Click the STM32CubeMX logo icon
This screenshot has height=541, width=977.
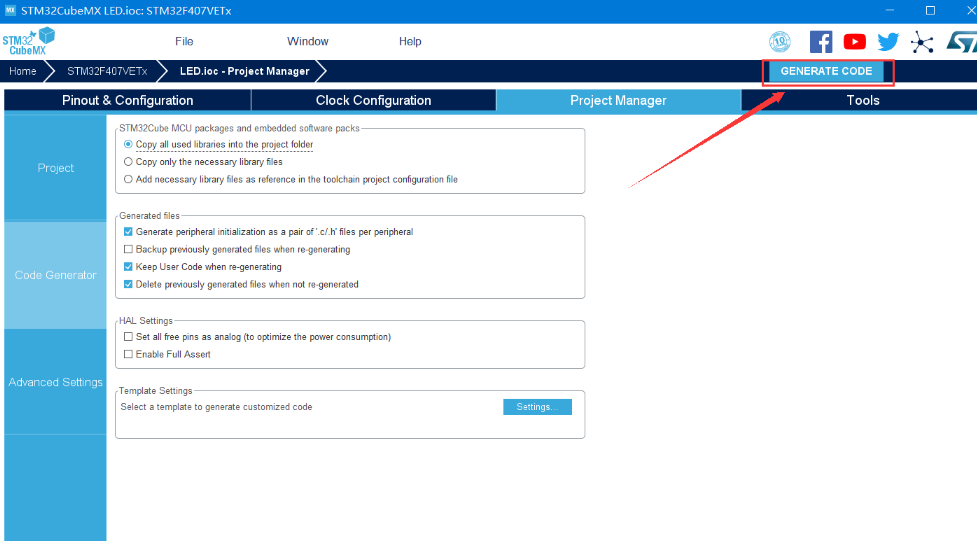(29, 41)
